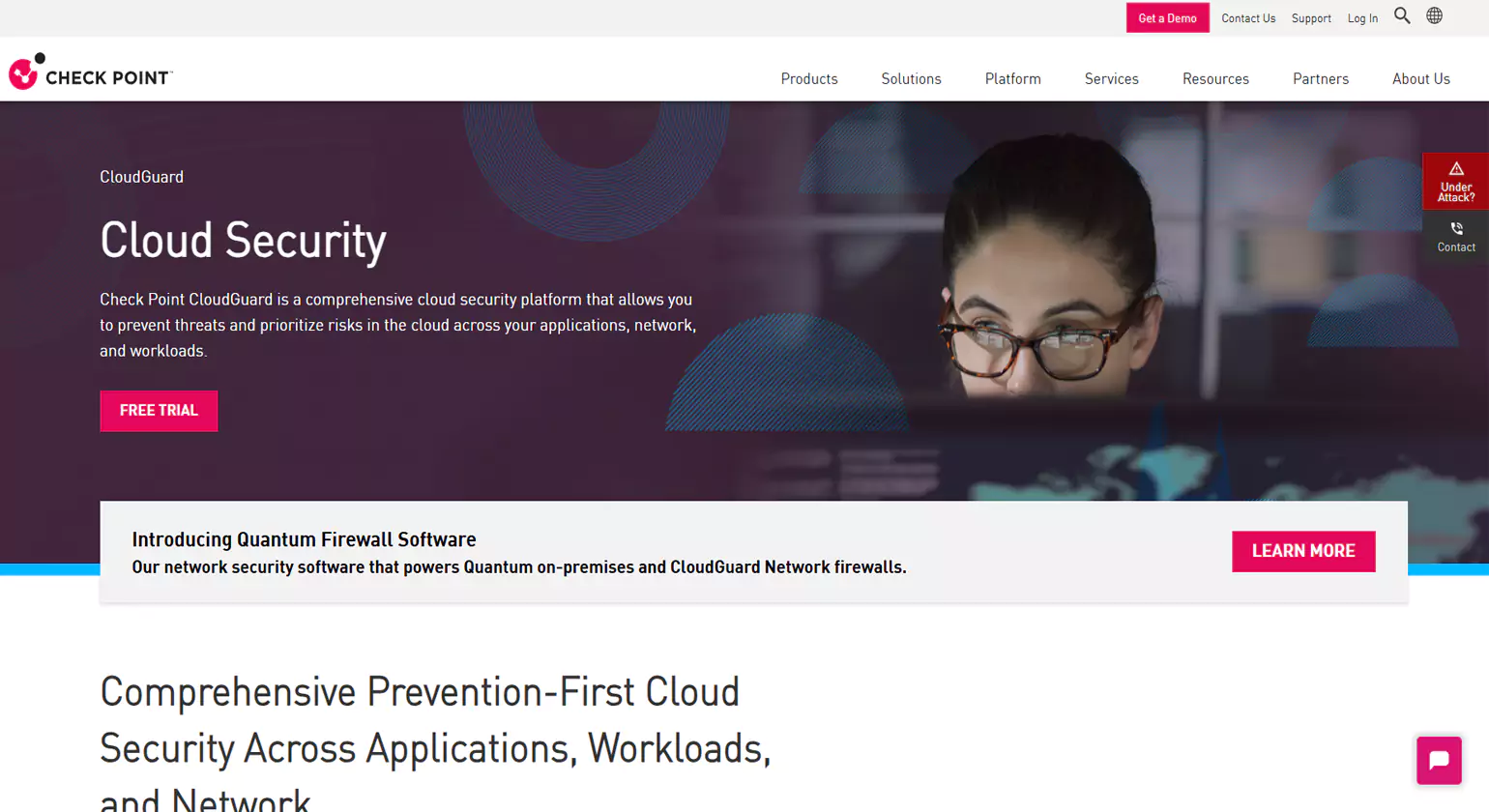Expand the Solutions navigation dropdown

[x=911, y=78]
